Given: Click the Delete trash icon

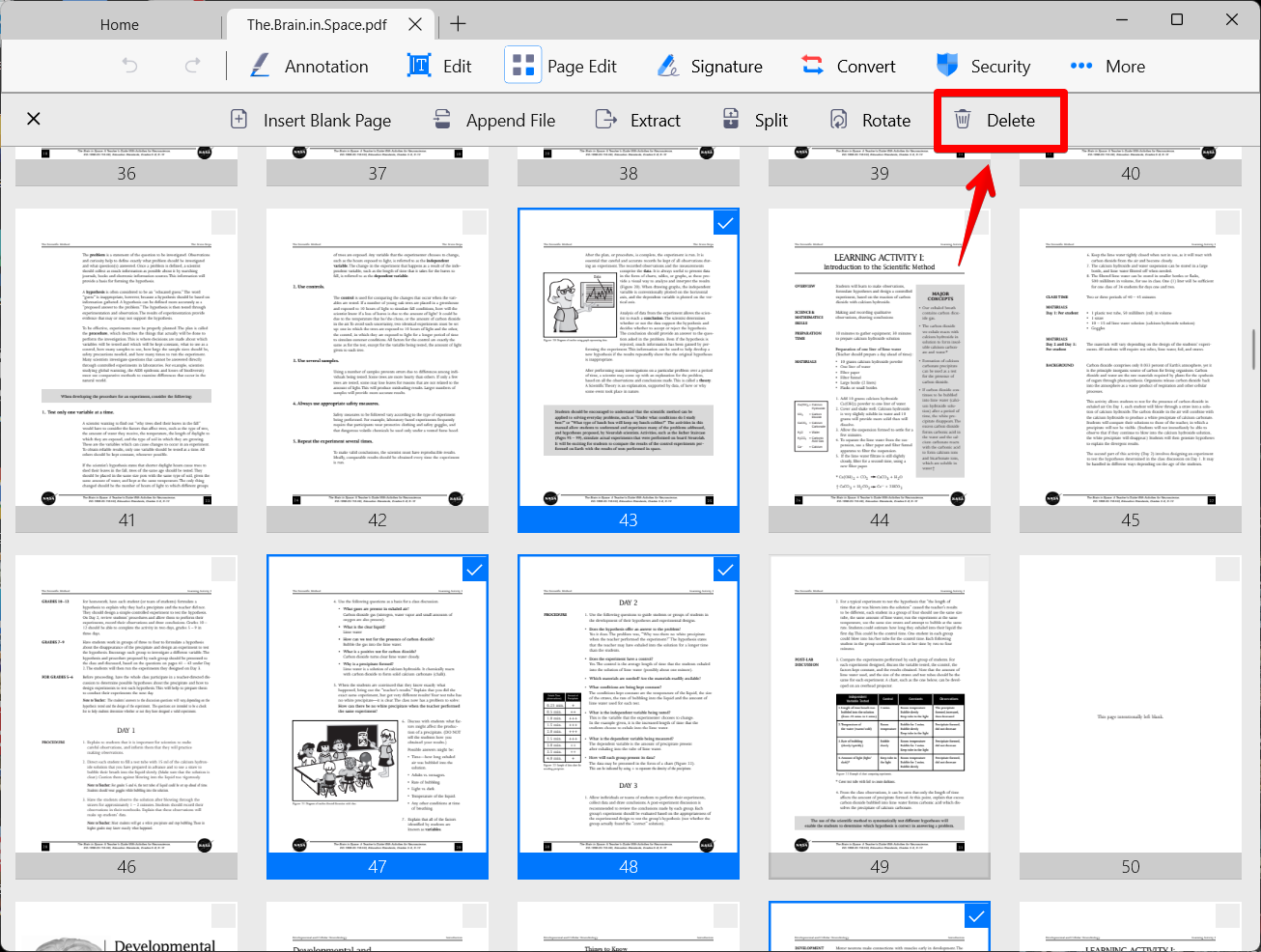Looking at the screenshot, I should click(963, 120).
